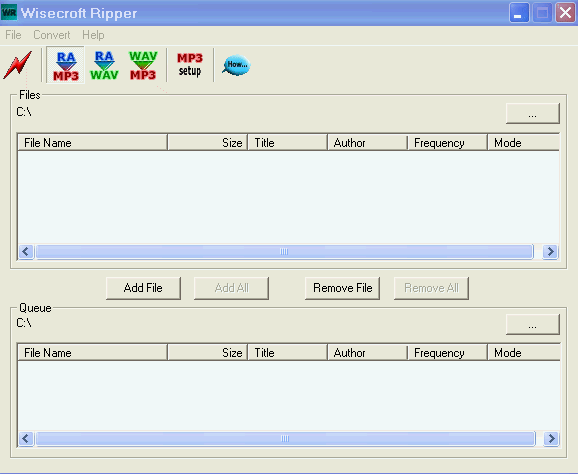578x474 pixels.
Task: Select the RA to WAV conversion mode
Action: (104, 65)
